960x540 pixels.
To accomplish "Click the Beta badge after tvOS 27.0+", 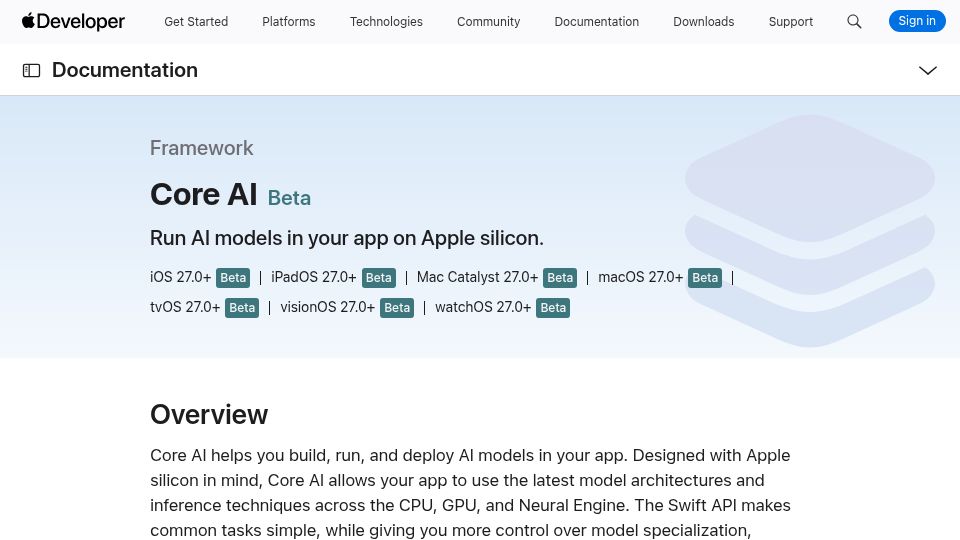I will tap(242, 307).
